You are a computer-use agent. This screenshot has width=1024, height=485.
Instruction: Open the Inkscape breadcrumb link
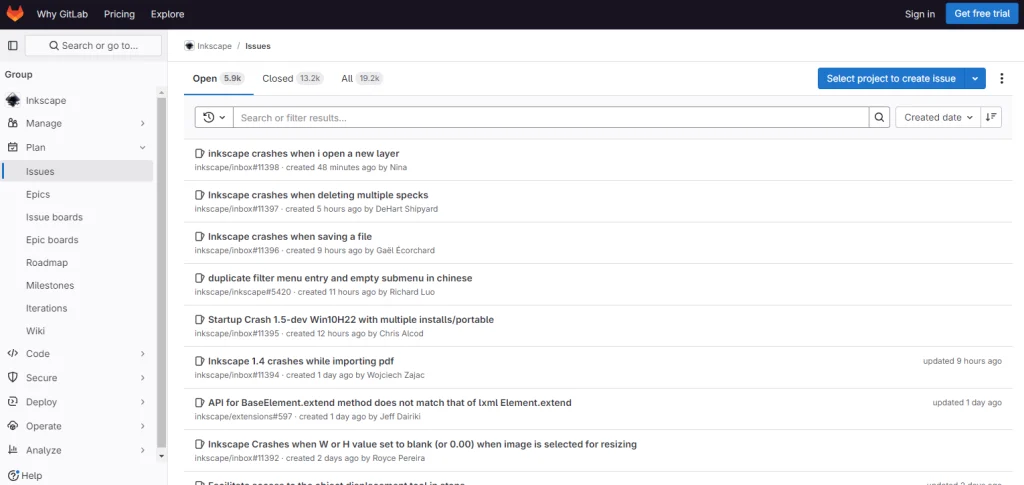[x=214, y=46]
